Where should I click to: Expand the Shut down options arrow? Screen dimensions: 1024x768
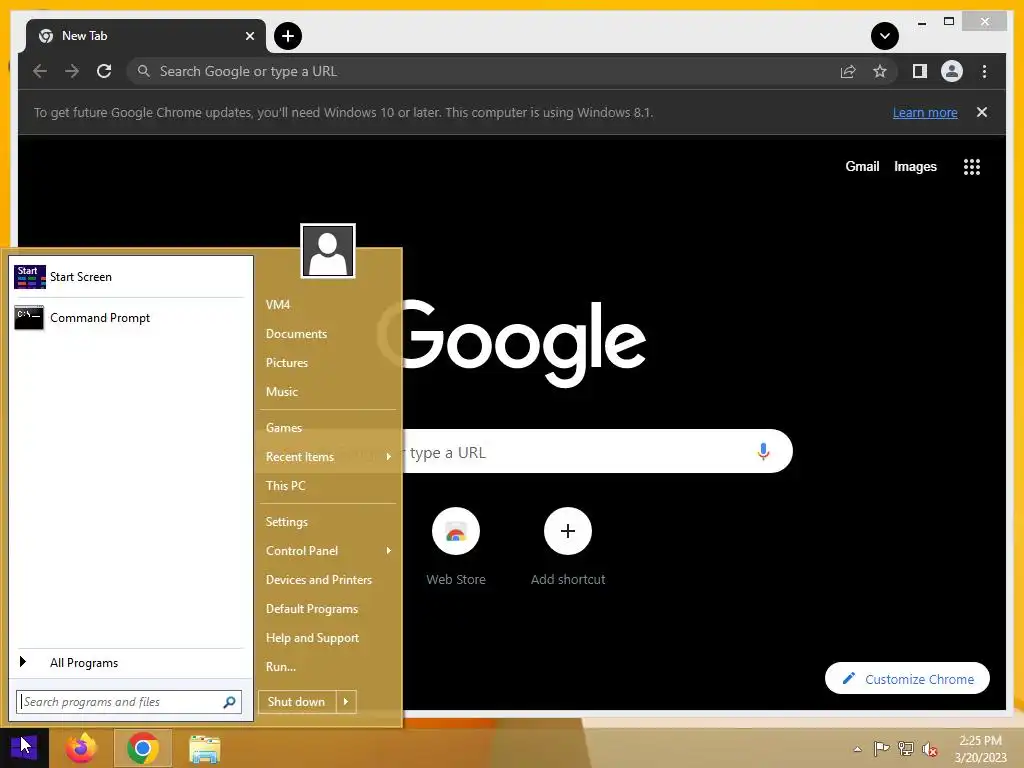(x=346, y=701)
